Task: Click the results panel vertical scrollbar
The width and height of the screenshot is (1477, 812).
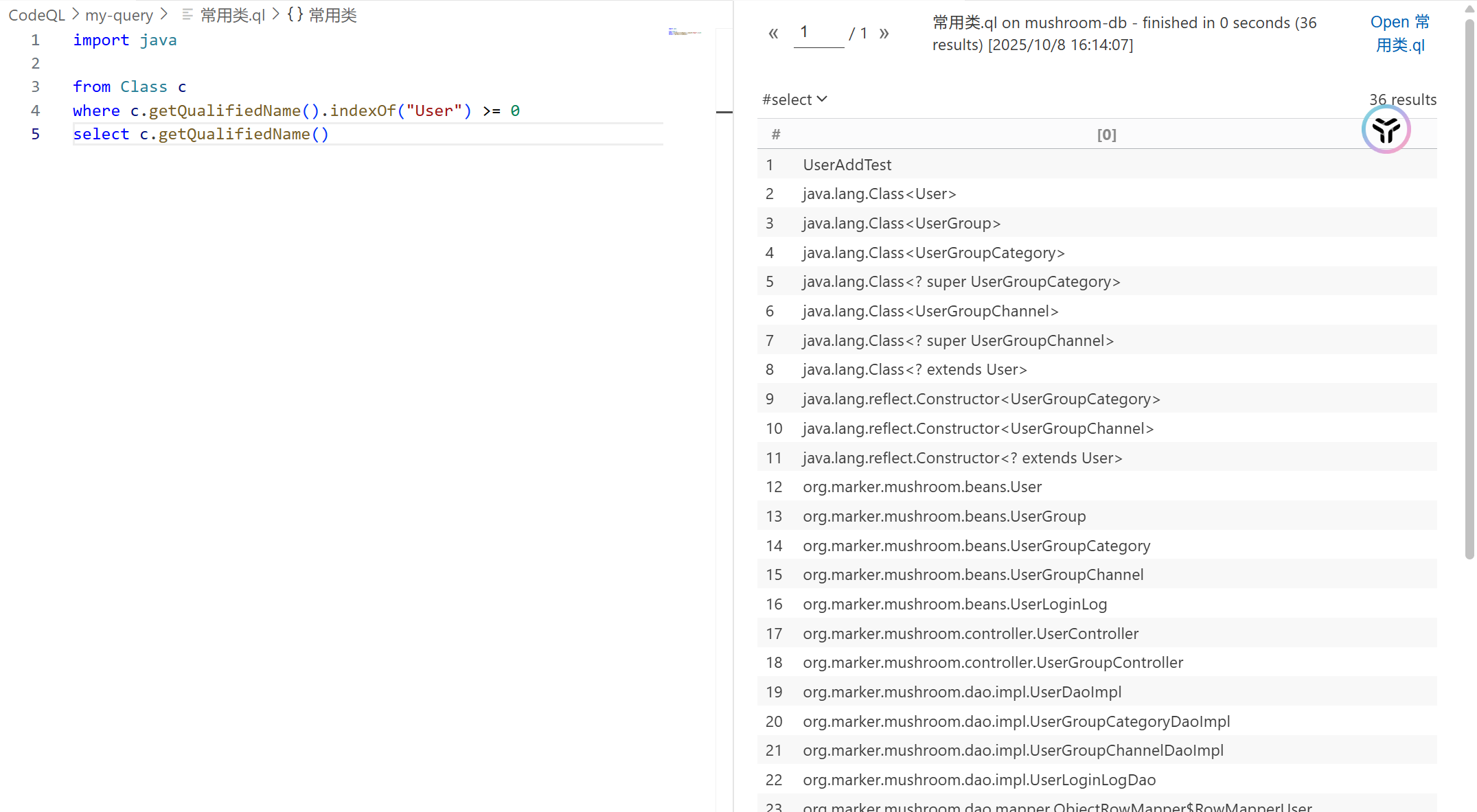Action: 1469,288
